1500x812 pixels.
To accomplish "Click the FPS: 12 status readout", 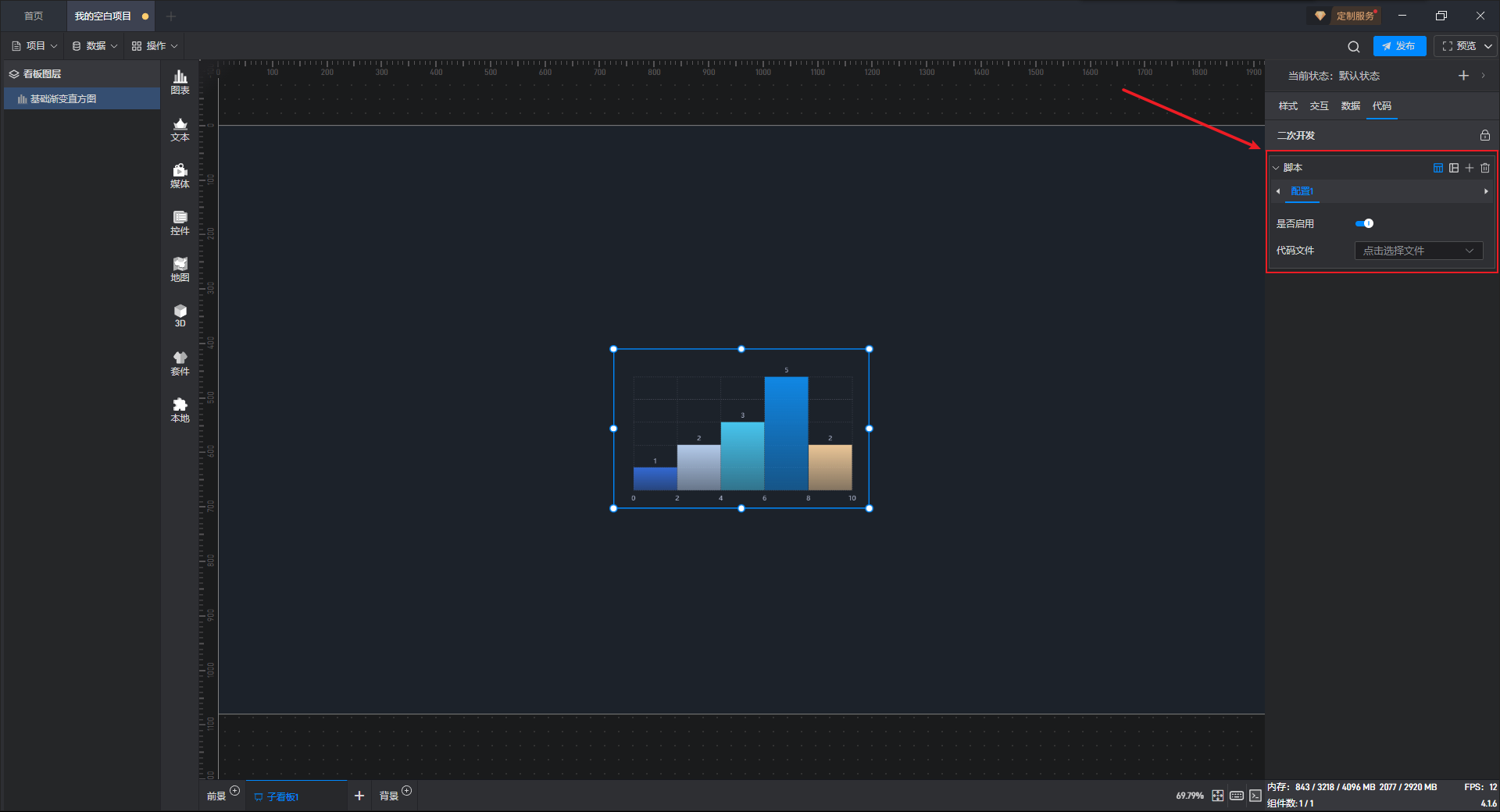I will pos(1480,787).
